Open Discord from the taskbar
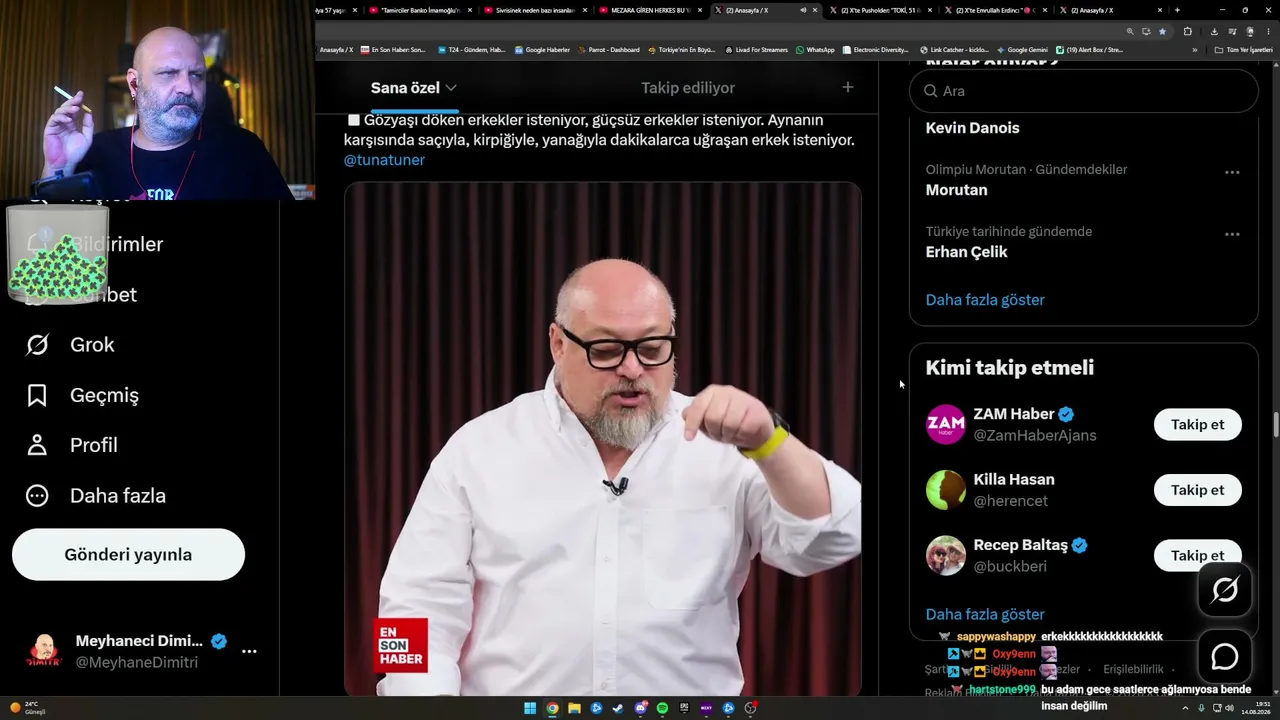Image resolution: width=1280 pixels, height=720 pixels. (640, 708)
